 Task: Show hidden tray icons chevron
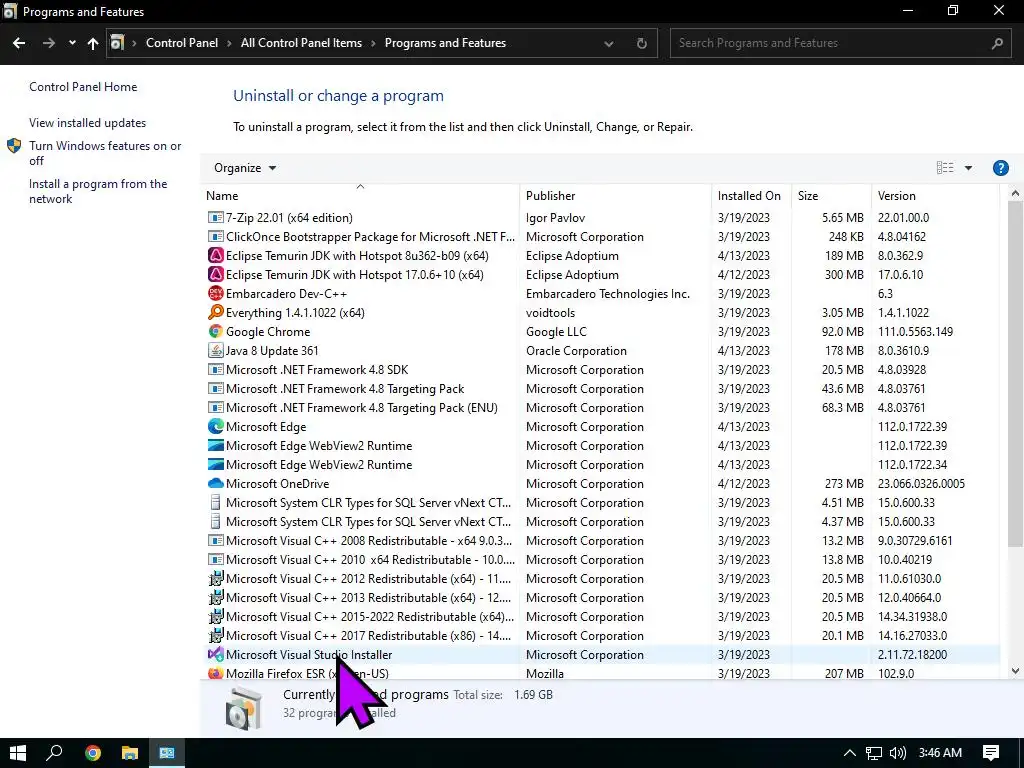850,753
